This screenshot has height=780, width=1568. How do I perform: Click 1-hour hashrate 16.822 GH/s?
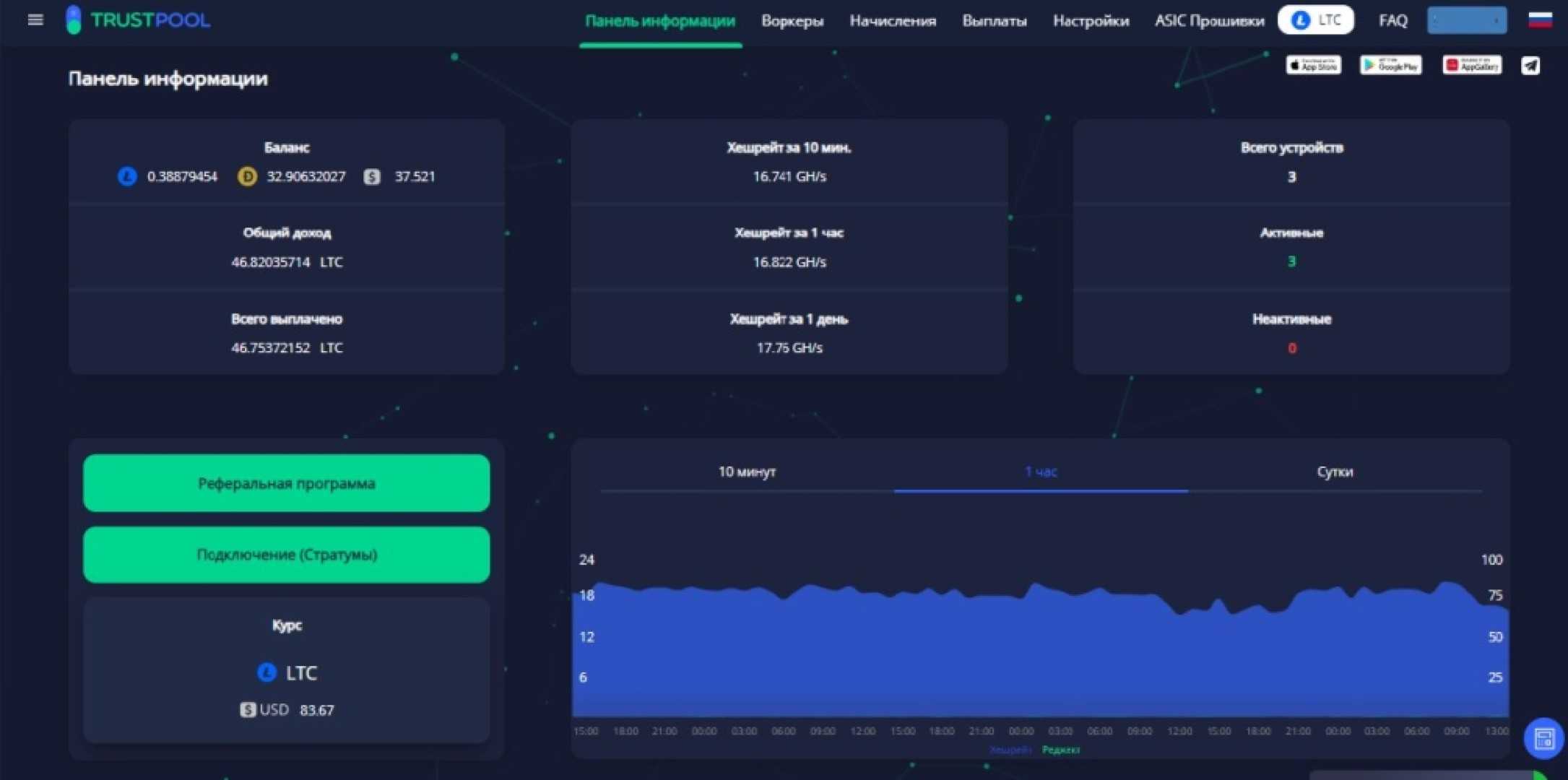pyautogui.click(x=789, y=261)
